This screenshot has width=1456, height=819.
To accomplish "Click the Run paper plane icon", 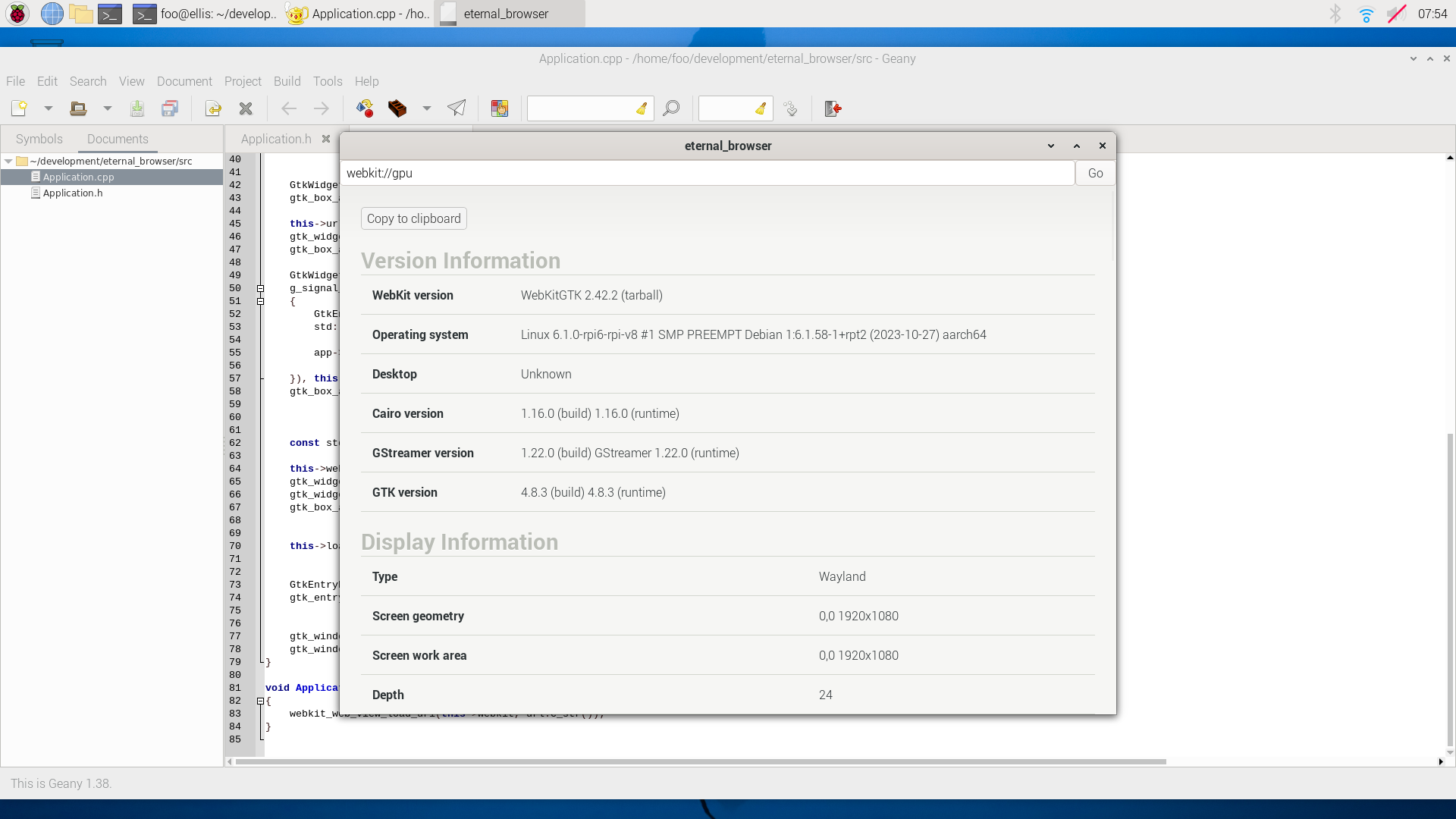I will click(x=457, y=108).
